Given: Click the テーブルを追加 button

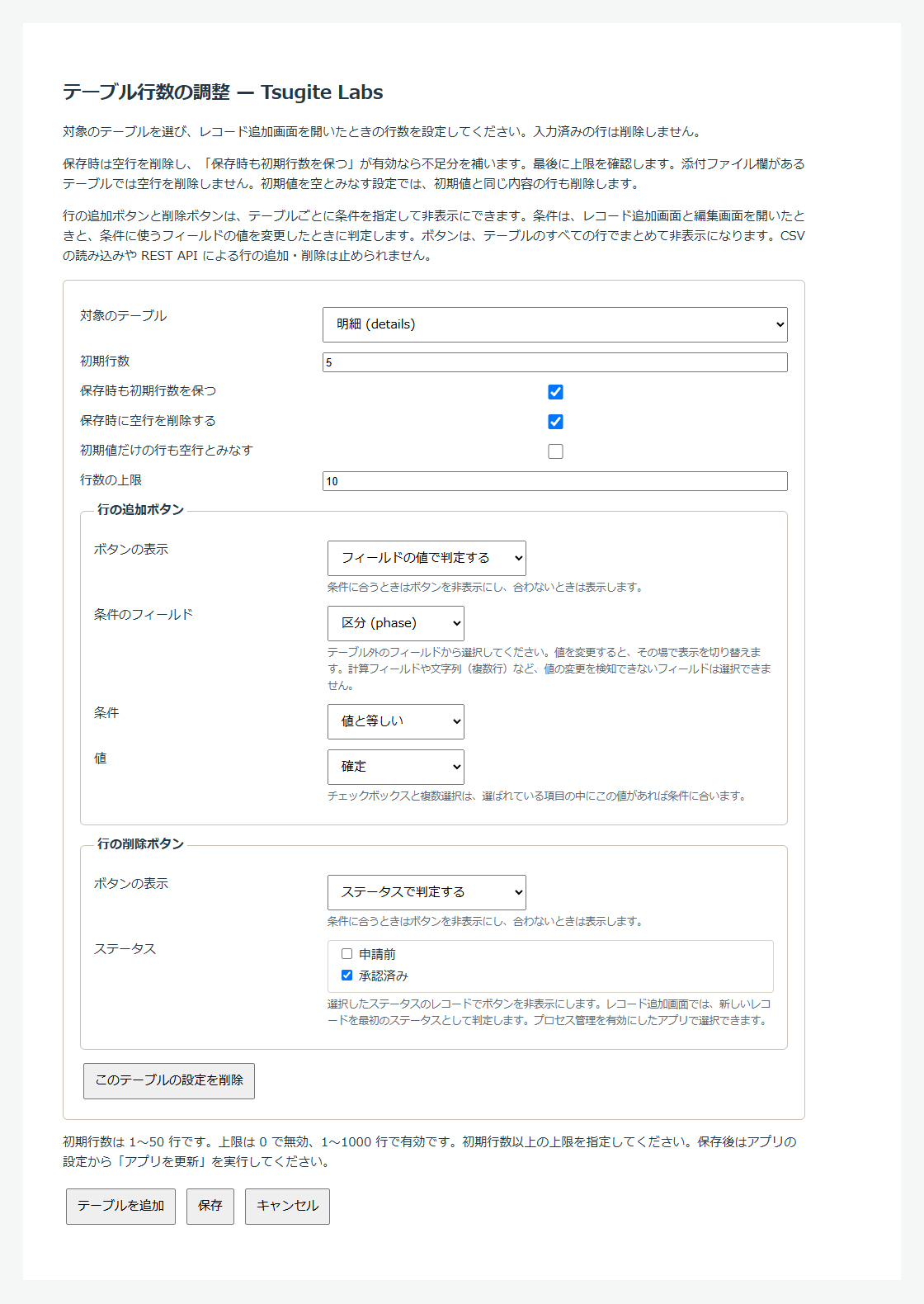Looking at the screenshot, I should (120, 1206).
